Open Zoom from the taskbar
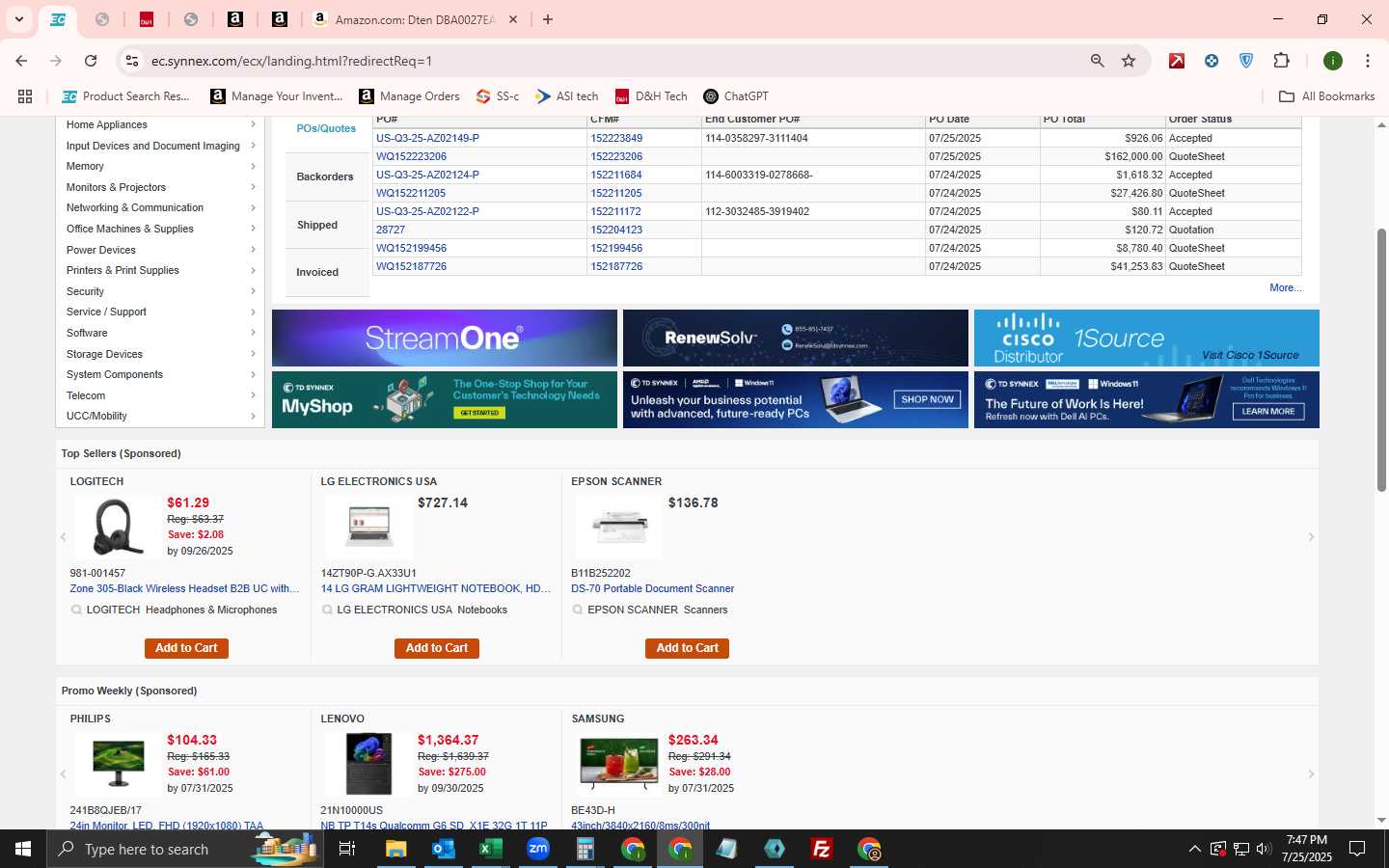This screenshot has height=868, width=1389. pyautogui.click(x=538, y=849)
